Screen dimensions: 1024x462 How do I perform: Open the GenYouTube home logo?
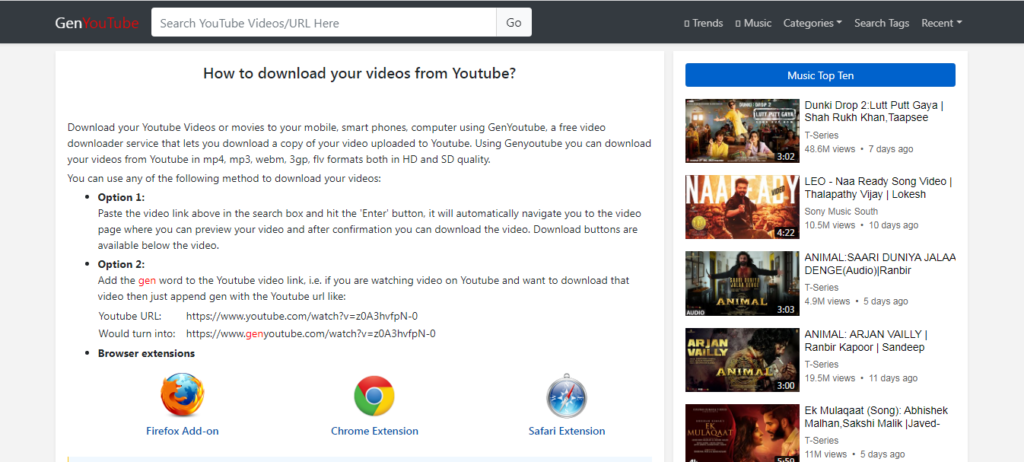(x=97, y=23)
